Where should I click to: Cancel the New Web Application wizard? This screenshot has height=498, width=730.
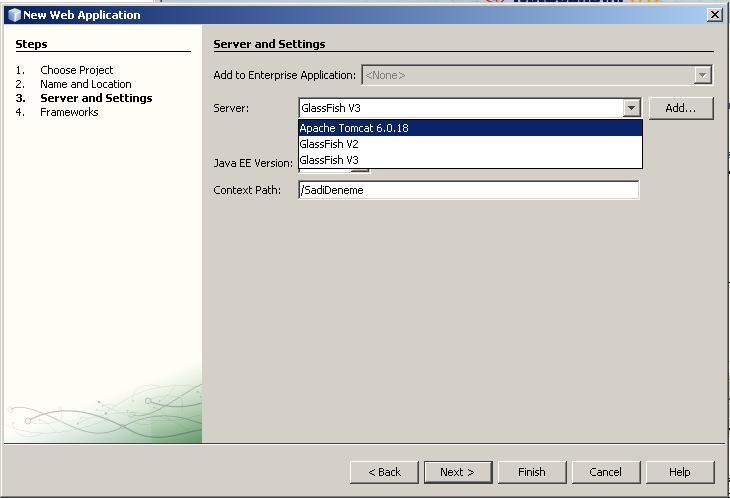pos(606,472)
